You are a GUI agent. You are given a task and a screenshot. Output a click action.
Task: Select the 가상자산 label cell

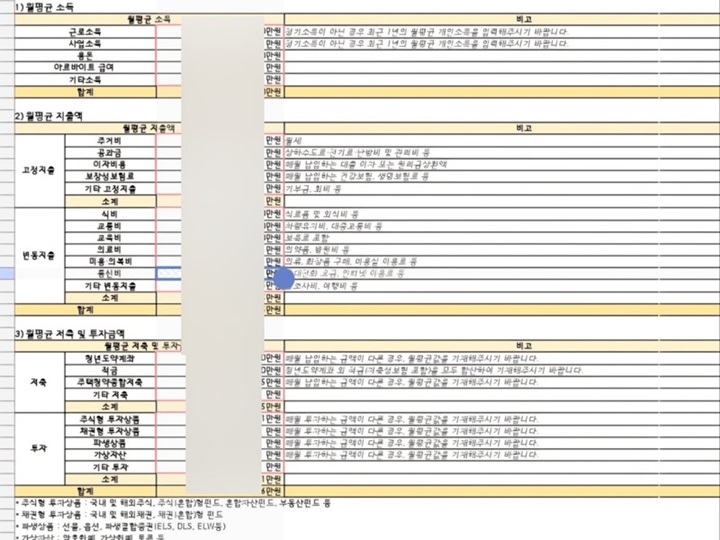[110, 455]
